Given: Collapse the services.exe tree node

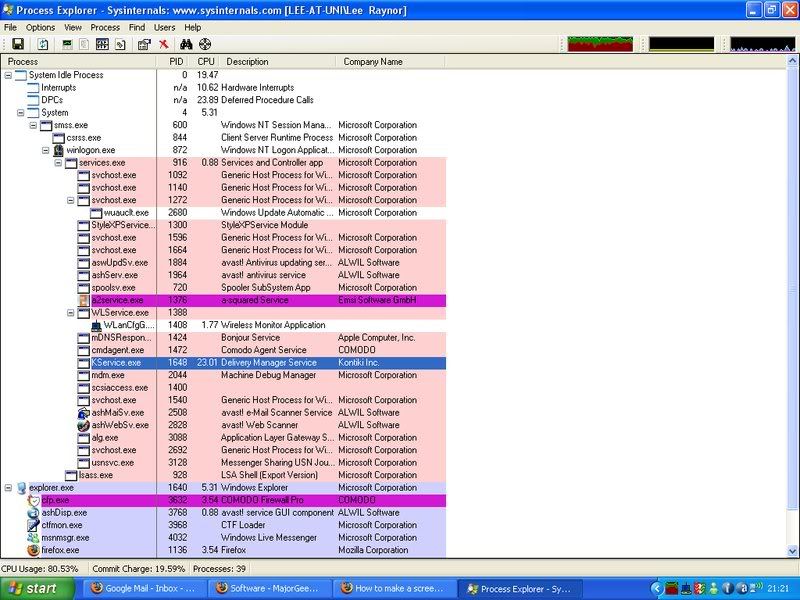Looking at the screenshot, I should point(59,162).
